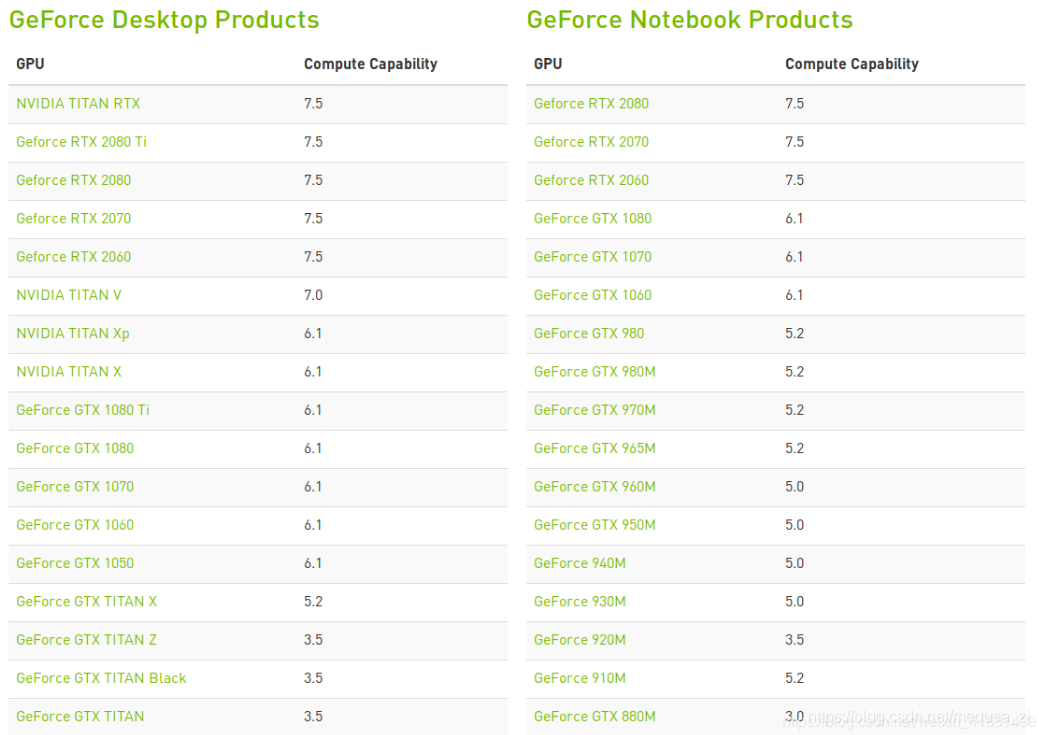Open the GeForce GTX 880M link

(x=595, y=716)
